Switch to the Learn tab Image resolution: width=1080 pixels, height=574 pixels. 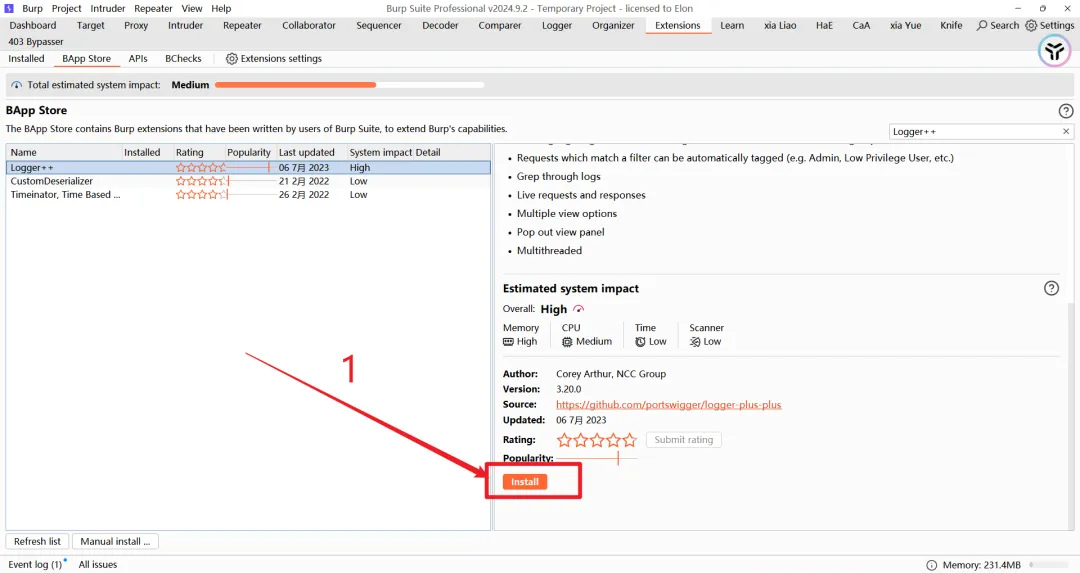click(732, 25)
